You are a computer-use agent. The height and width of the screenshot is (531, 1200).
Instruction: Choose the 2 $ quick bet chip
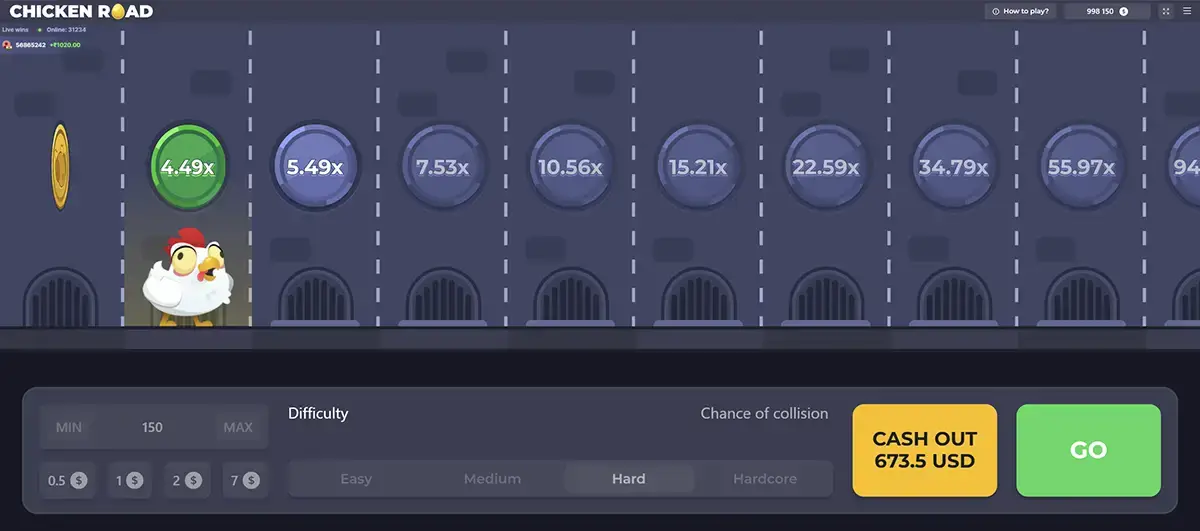(x=186, y=481)
